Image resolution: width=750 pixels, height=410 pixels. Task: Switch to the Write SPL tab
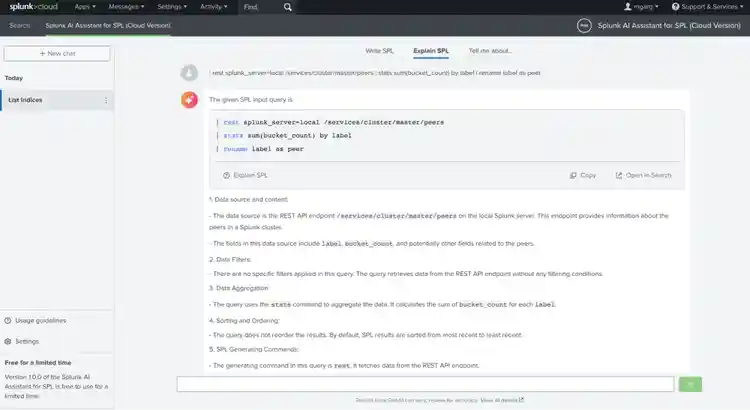(x=379, y=50)
